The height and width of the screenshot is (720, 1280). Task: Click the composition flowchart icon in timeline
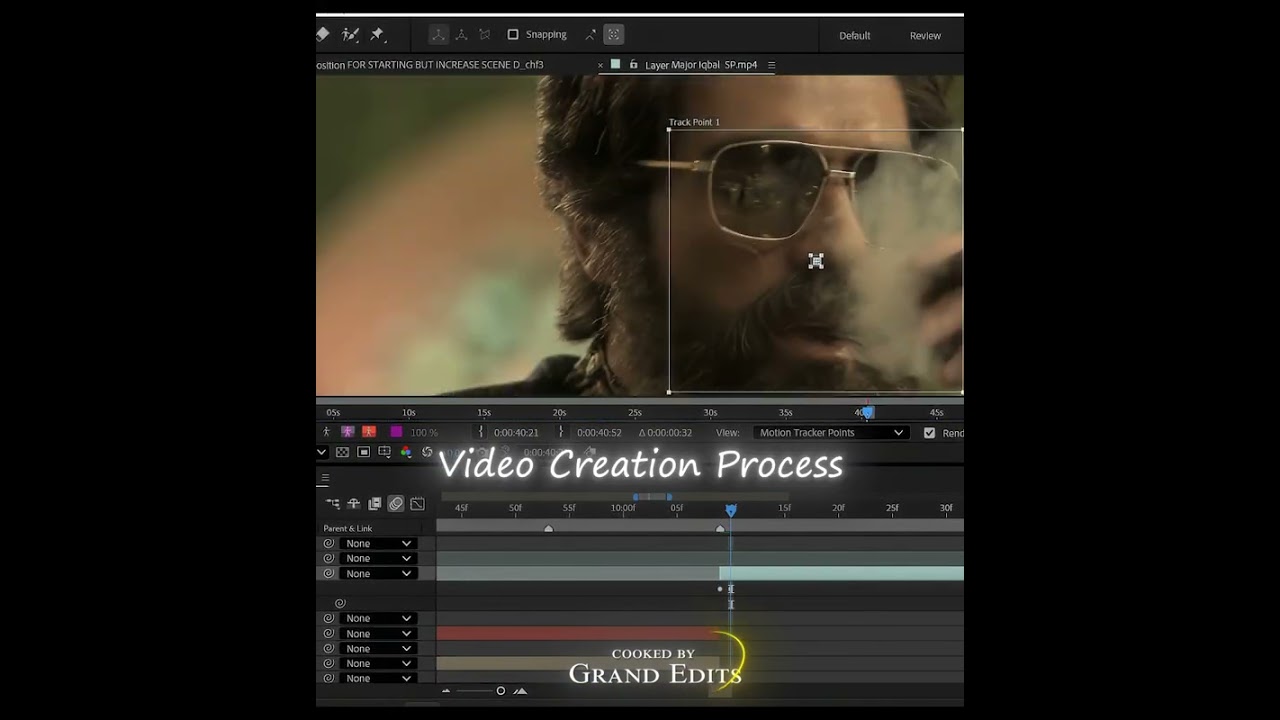point(333,504)
